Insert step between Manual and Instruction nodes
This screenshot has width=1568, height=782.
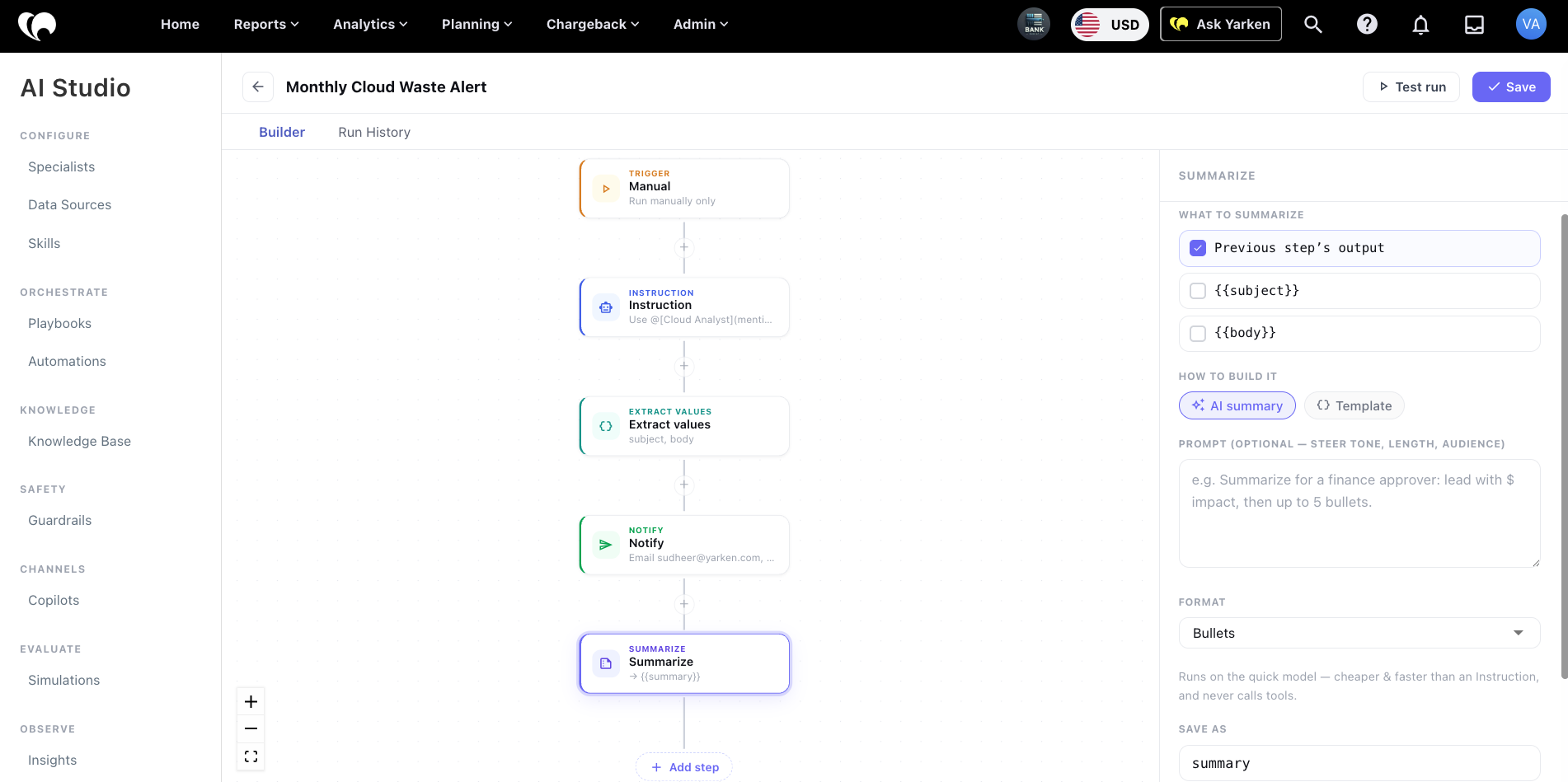[x=683, y=247]
